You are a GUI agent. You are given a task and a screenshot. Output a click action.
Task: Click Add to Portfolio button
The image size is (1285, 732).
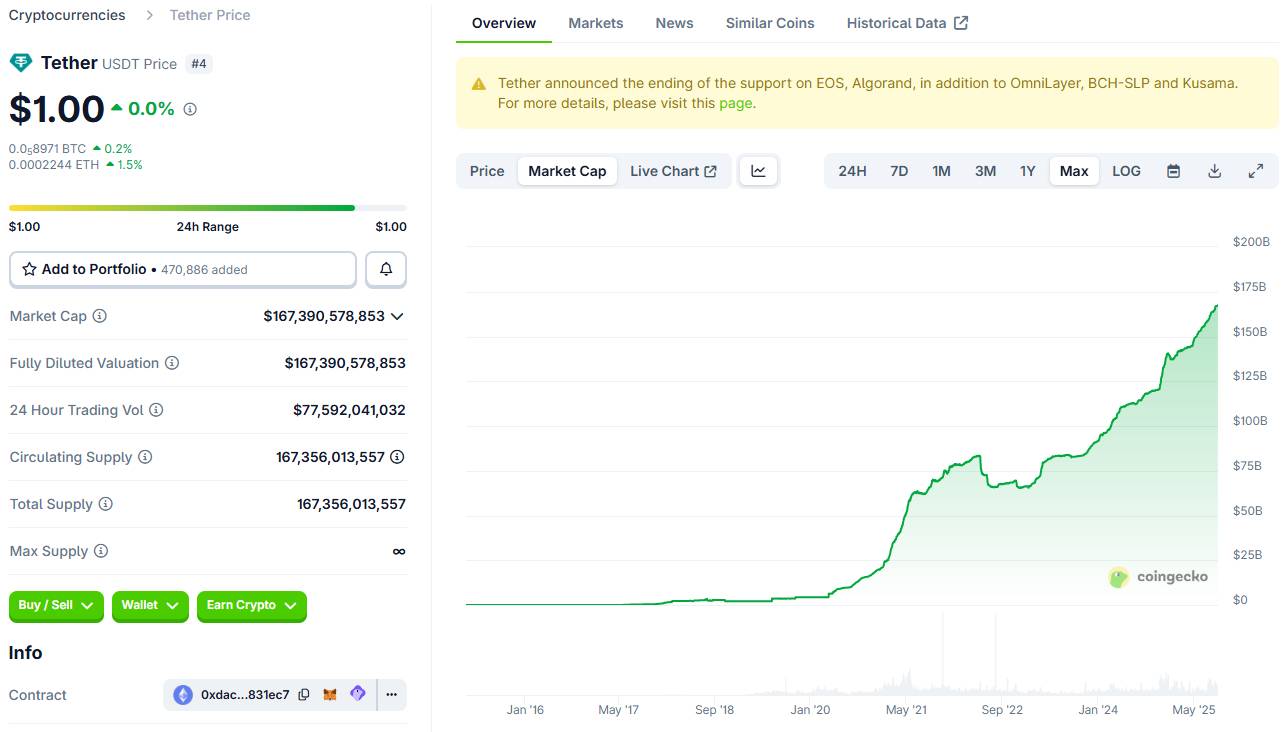click(183, 270)
